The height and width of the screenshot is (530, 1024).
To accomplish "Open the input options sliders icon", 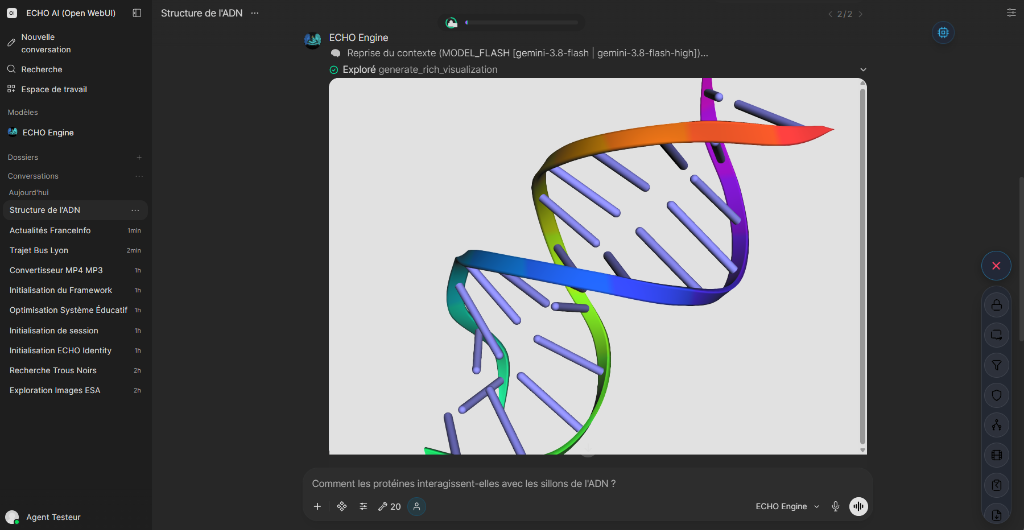I will (x=363, y=507).
